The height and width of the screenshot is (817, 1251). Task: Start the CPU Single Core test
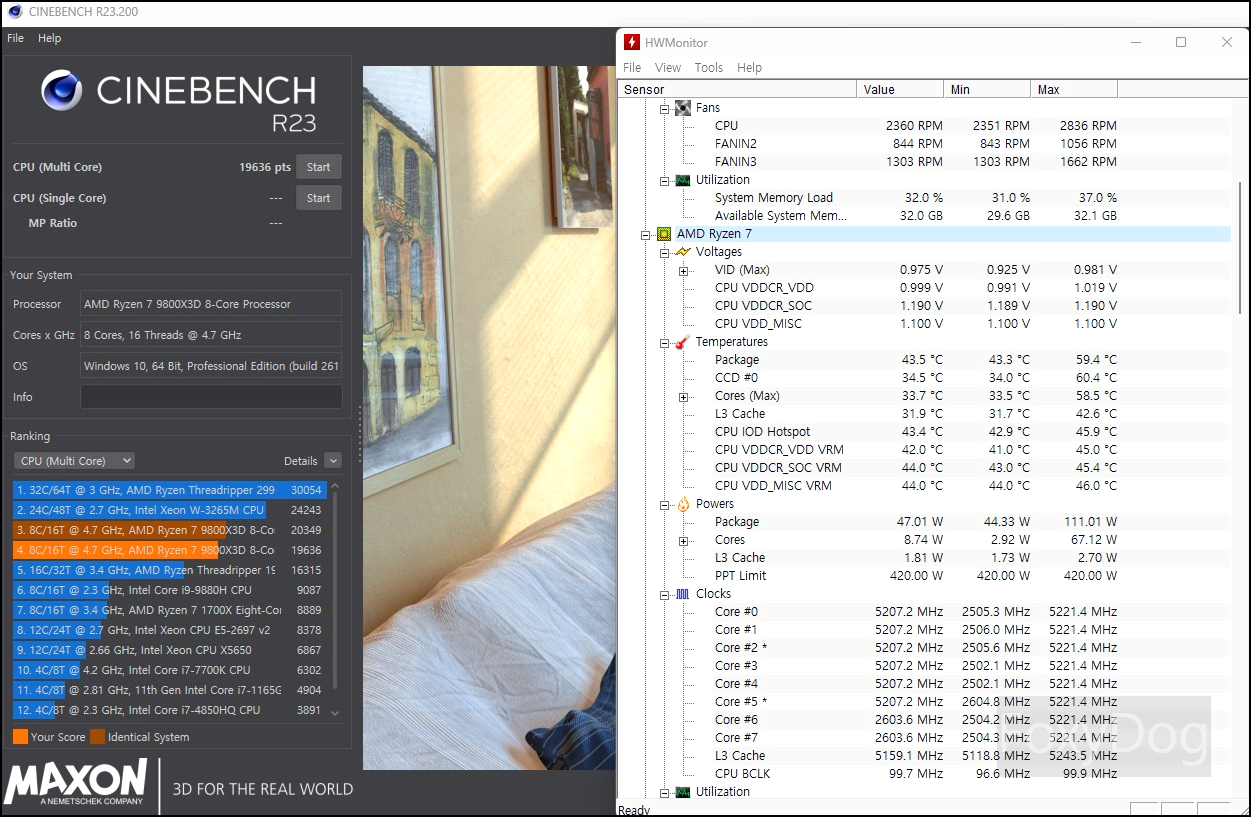[319, 198]
